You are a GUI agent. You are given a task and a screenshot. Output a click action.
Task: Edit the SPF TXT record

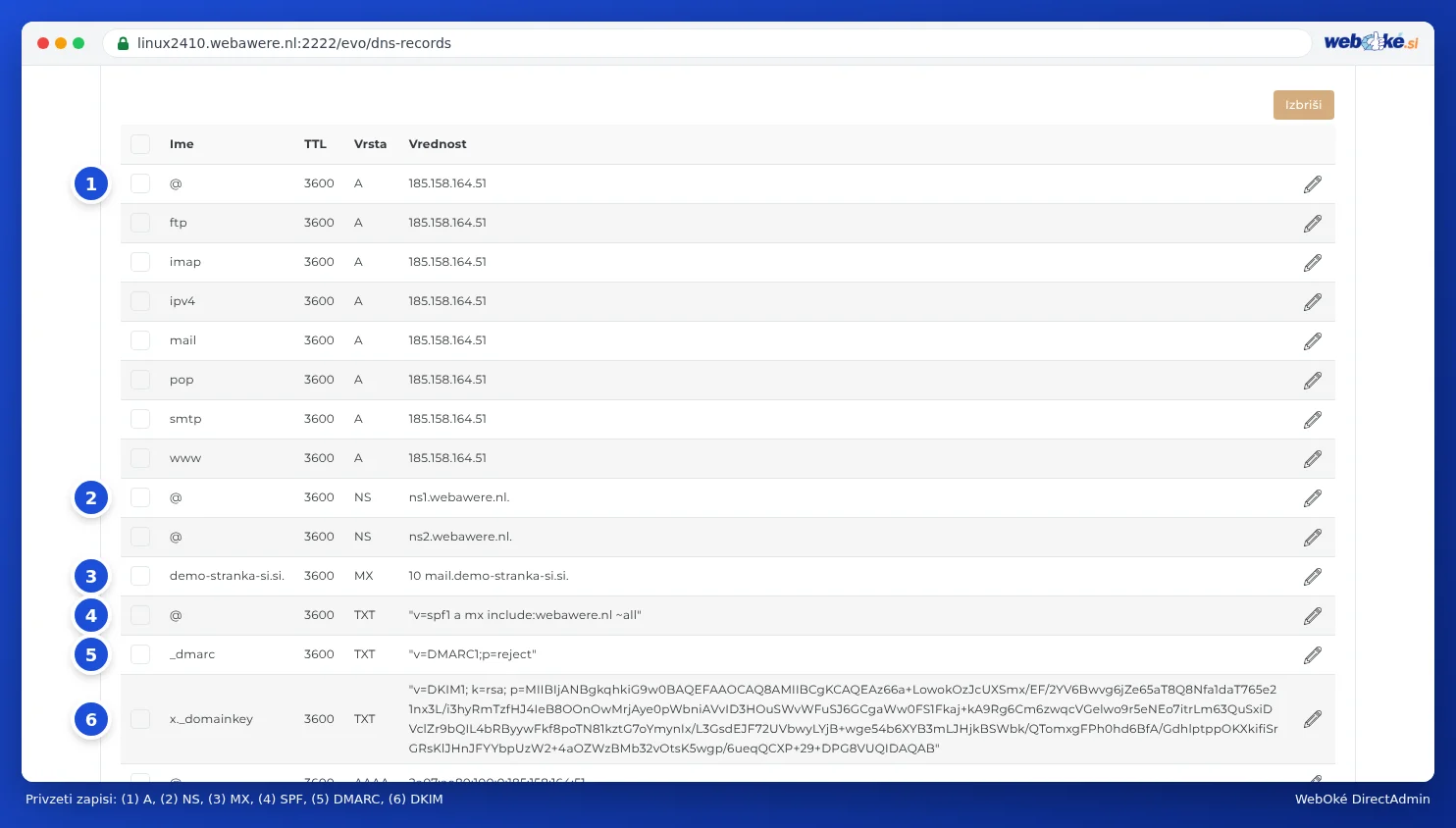(1313, 616)
